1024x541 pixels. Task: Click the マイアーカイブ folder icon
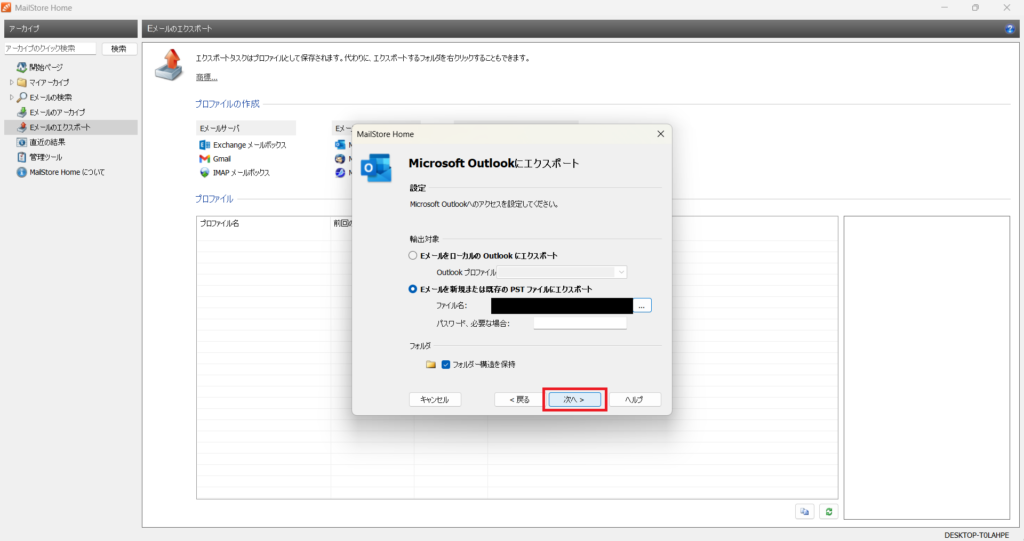click(x=22, y=82)
